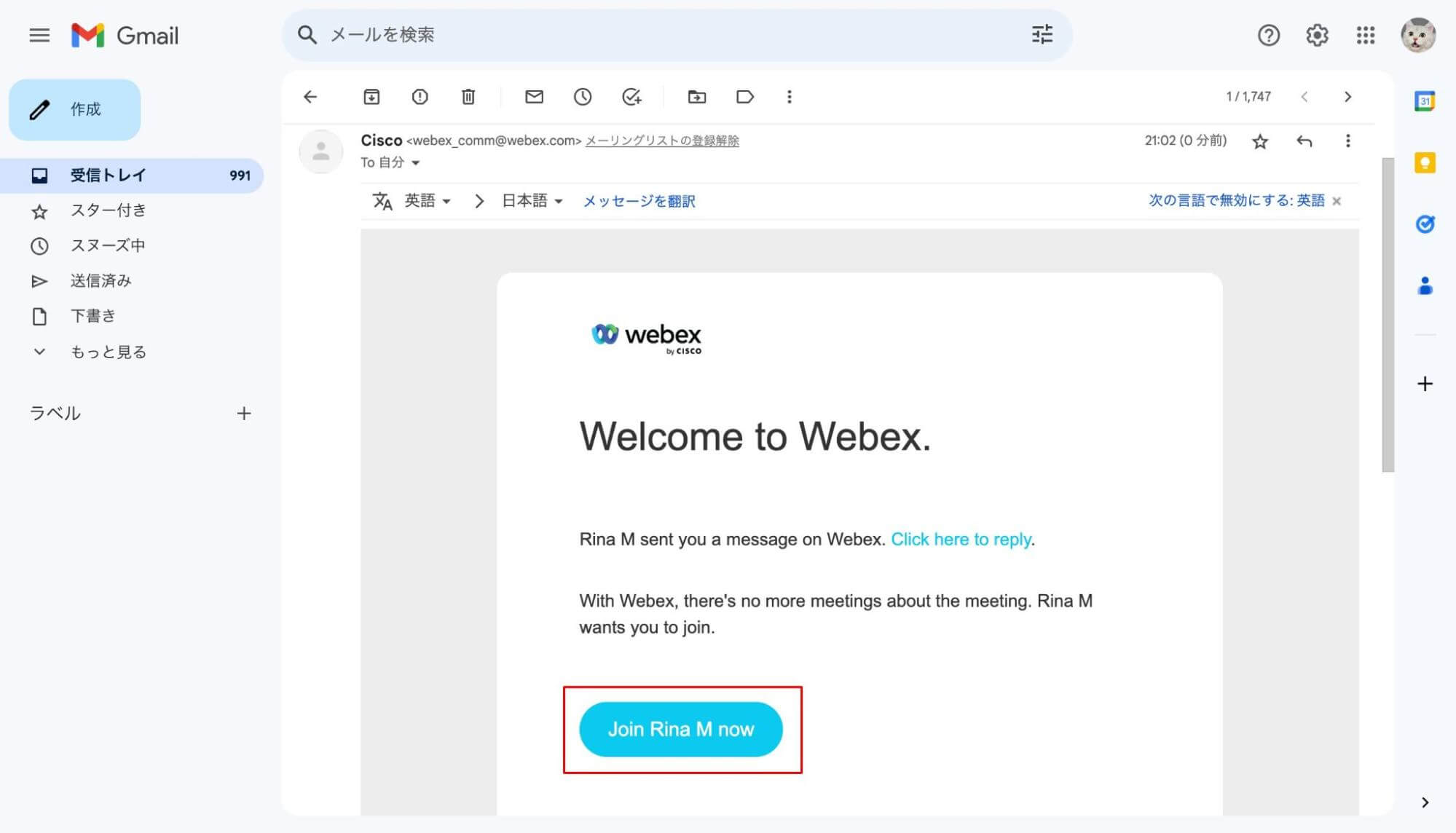Screen dimensions: 1456x833
Task: Click the label tag icon
Action: click(x=745, y=97)
